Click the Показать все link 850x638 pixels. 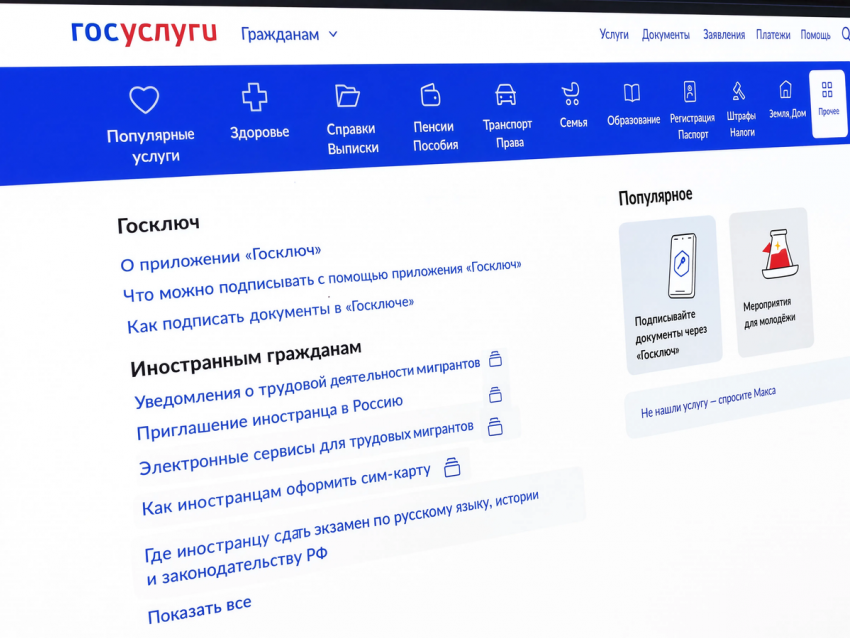tap(199, 610)
